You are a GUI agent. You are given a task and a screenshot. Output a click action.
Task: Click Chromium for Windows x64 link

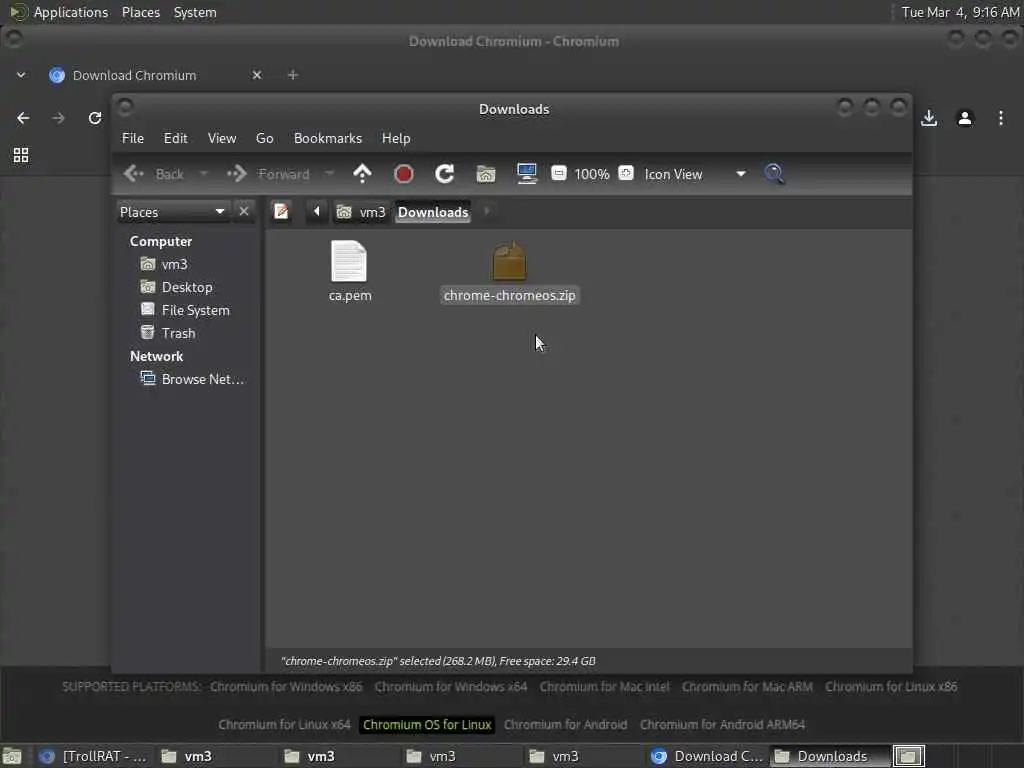(451, 686)
